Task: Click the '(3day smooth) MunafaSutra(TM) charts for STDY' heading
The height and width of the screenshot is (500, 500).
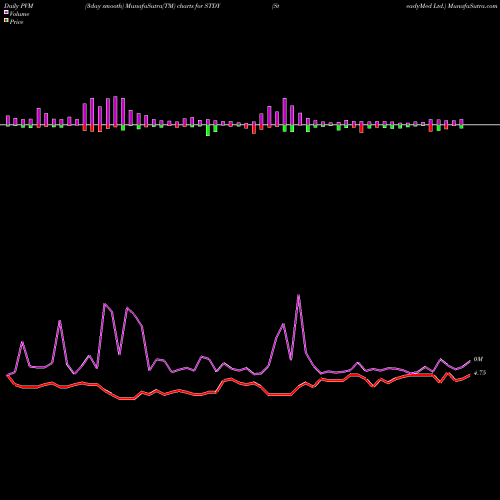Action: 153,6
